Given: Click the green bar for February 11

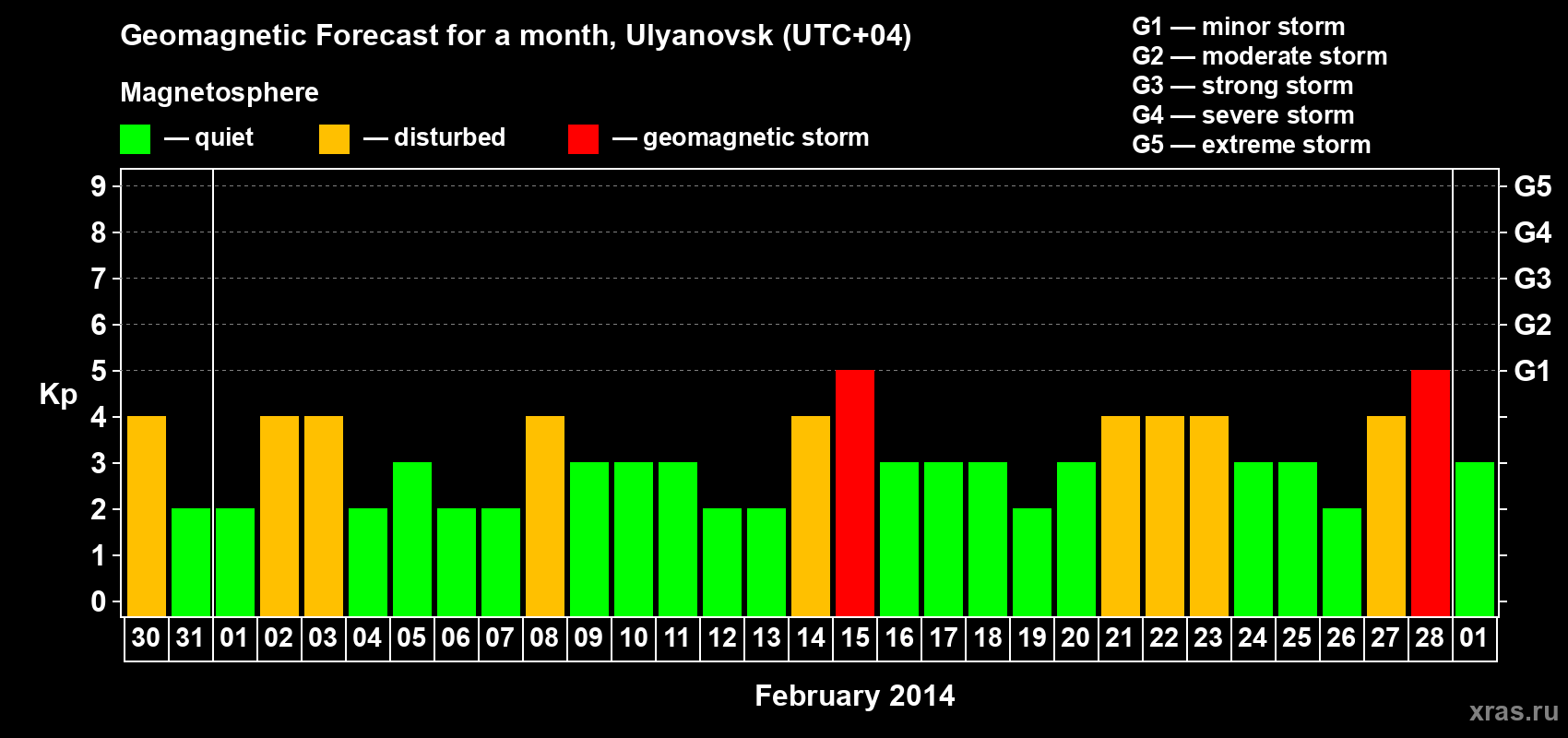Looking at the screenshot, I should pyautogui.click(x=678, y=540).
